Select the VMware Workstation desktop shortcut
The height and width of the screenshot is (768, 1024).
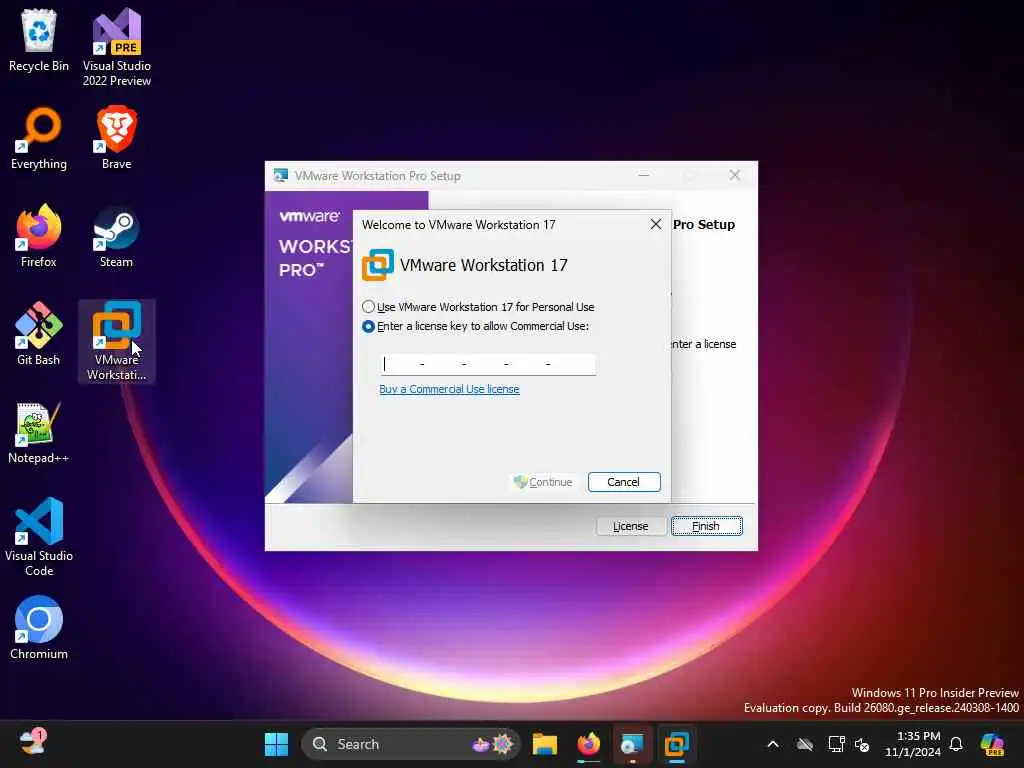(x=117, y=341)
